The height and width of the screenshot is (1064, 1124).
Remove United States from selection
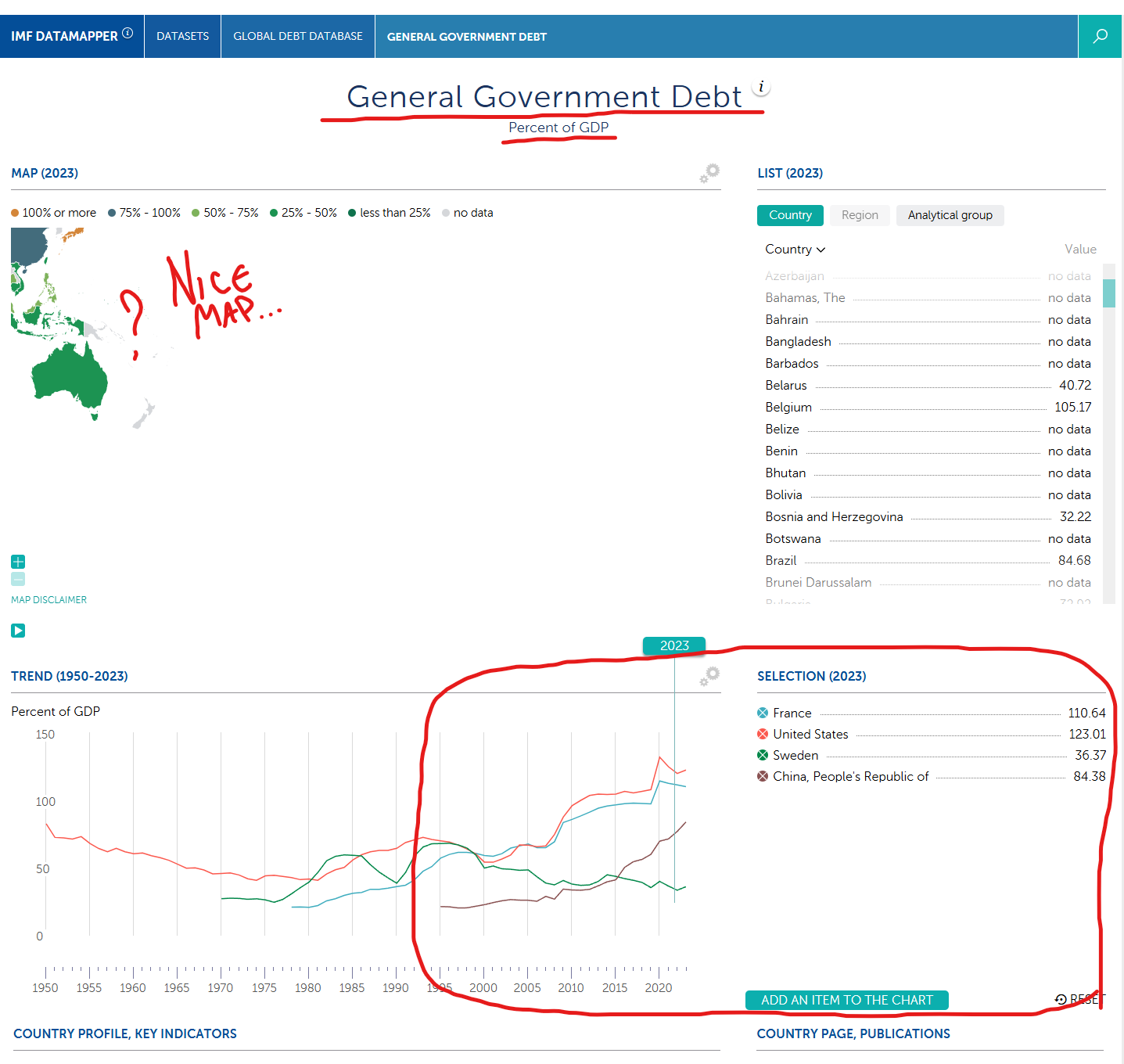point(763,734)
